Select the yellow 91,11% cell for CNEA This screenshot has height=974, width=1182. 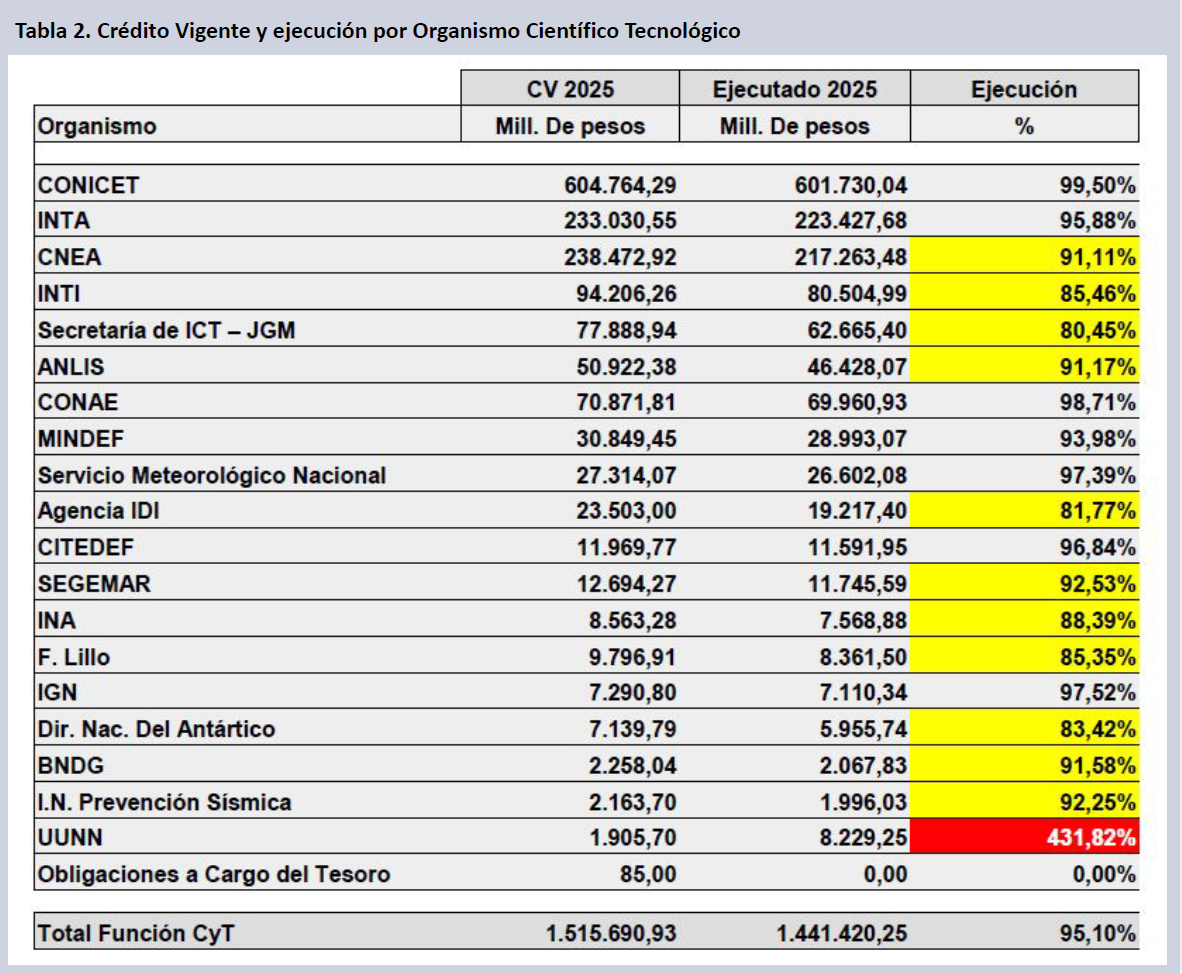click(1024, 257)
